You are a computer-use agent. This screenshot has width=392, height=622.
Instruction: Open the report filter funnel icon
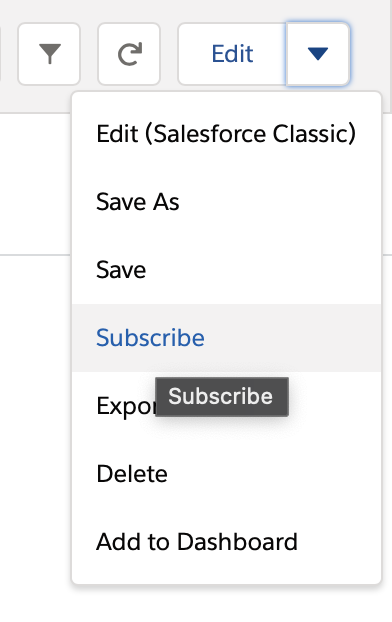(49, 54)
